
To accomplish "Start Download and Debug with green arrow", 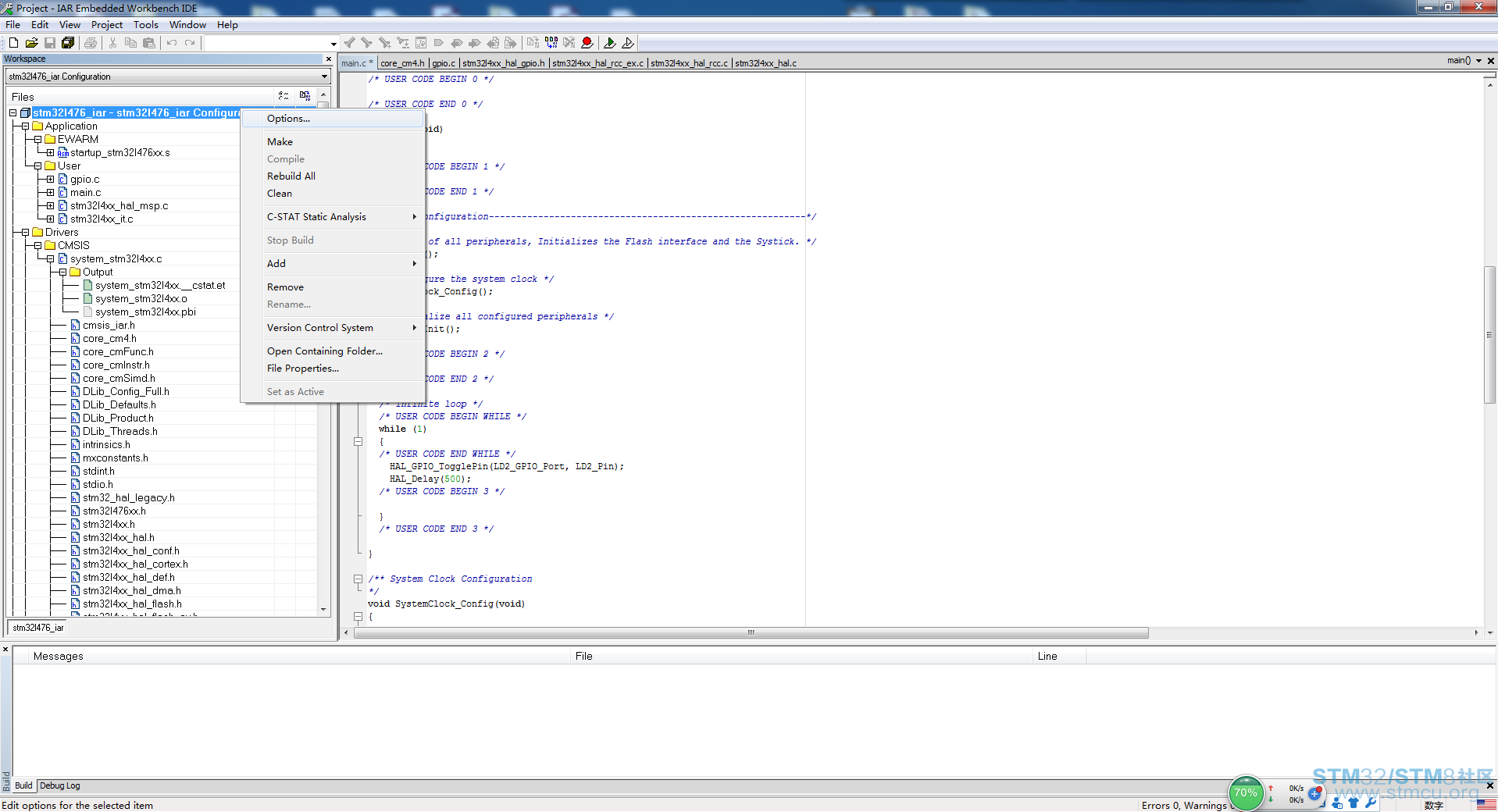I will point(610,43).
